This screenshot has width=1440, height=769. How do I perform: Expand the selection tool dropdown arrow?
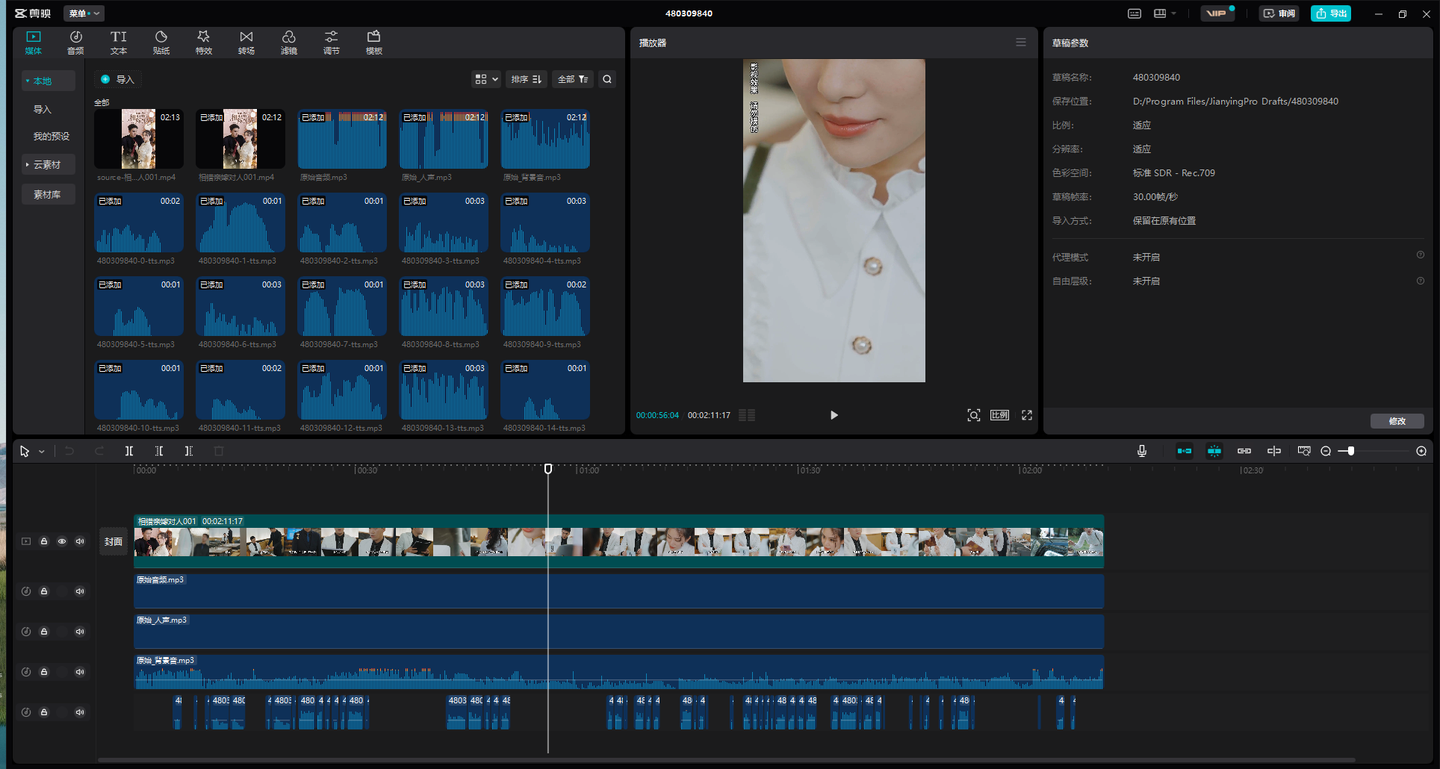(x=42, y=452)
